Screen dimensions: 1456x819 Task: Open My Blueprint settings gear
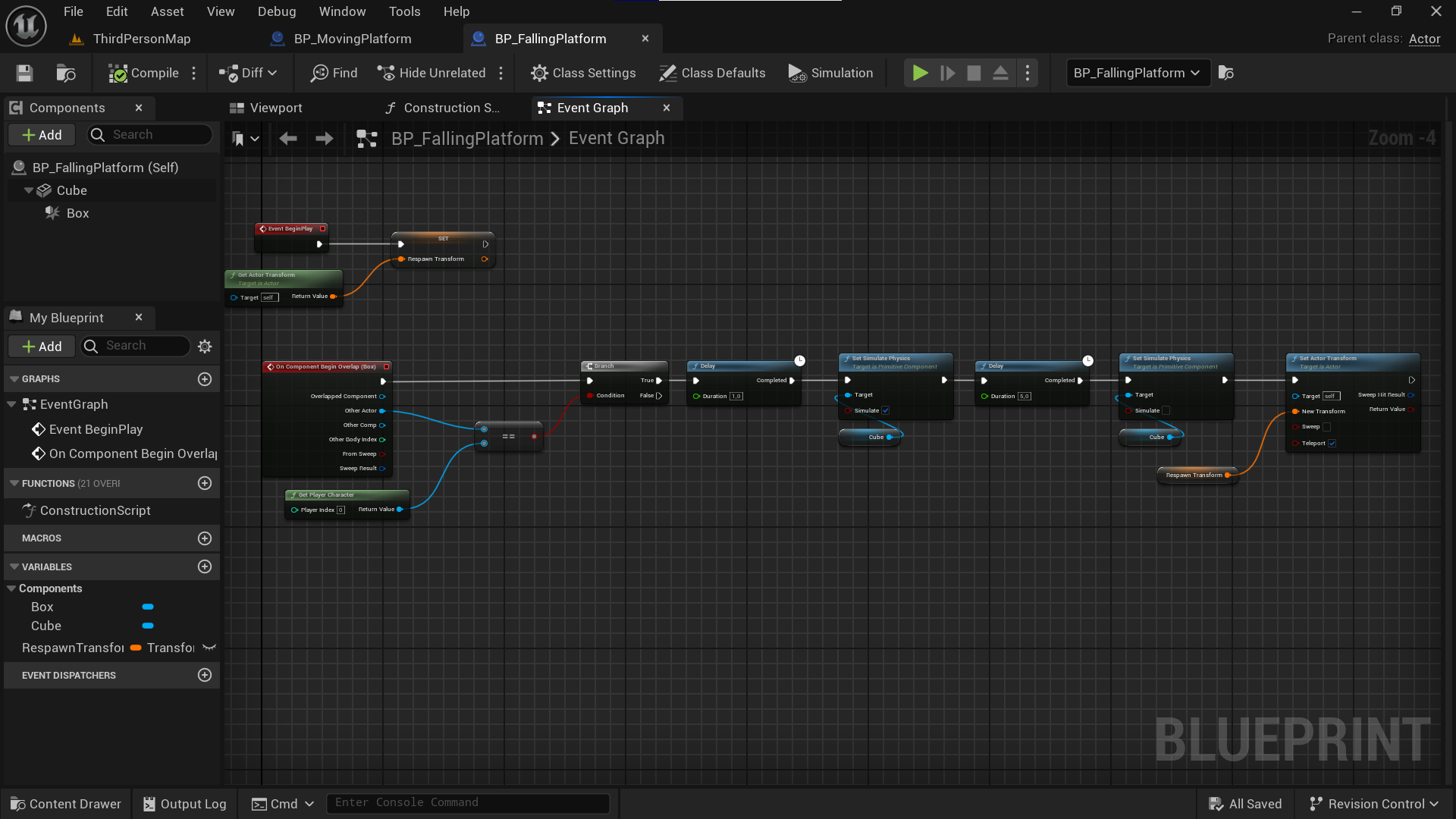pyautogui.click(x=205, y=347)
